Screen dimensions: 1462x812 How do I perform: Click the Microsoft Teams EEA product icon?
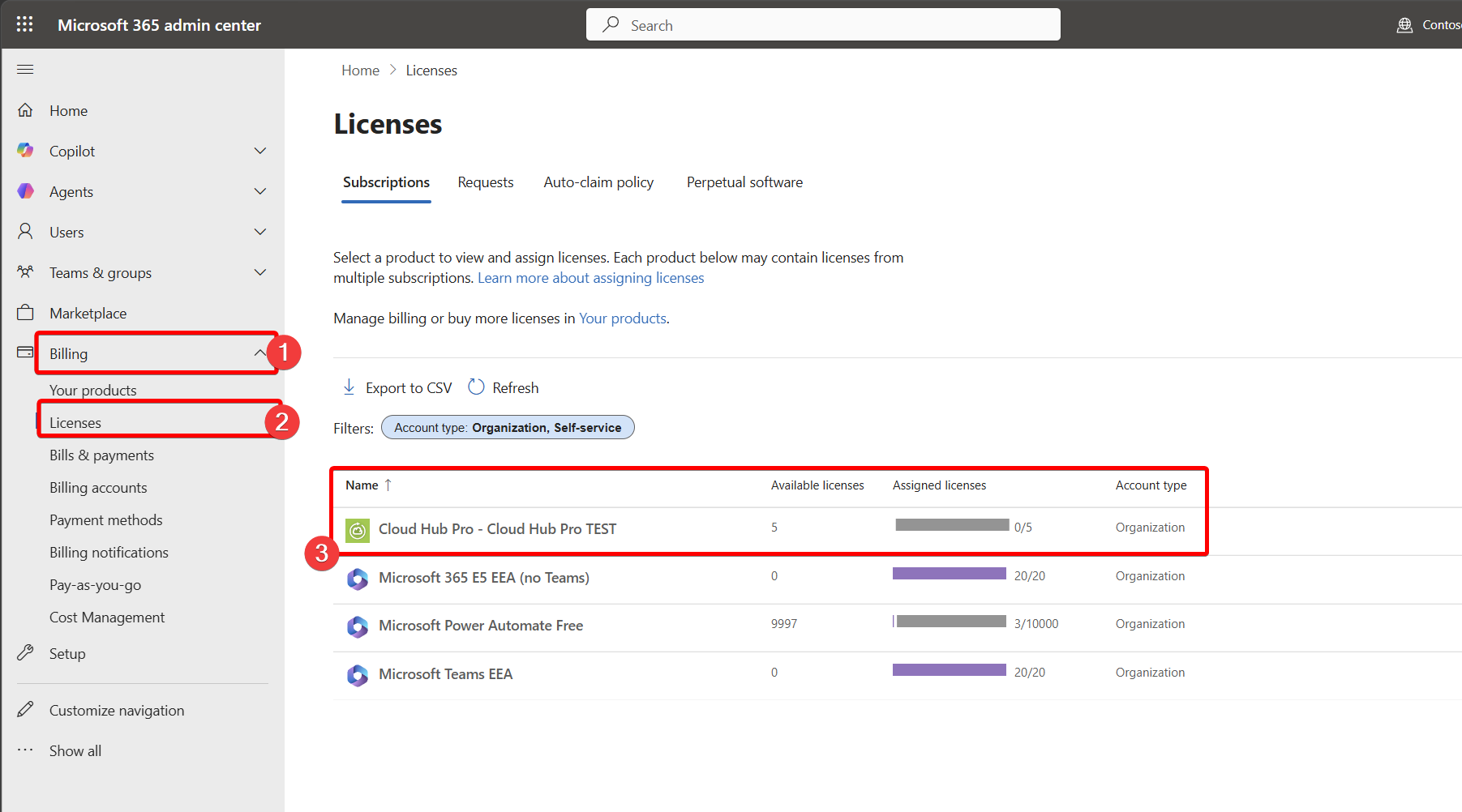click(x=358, y=675)
